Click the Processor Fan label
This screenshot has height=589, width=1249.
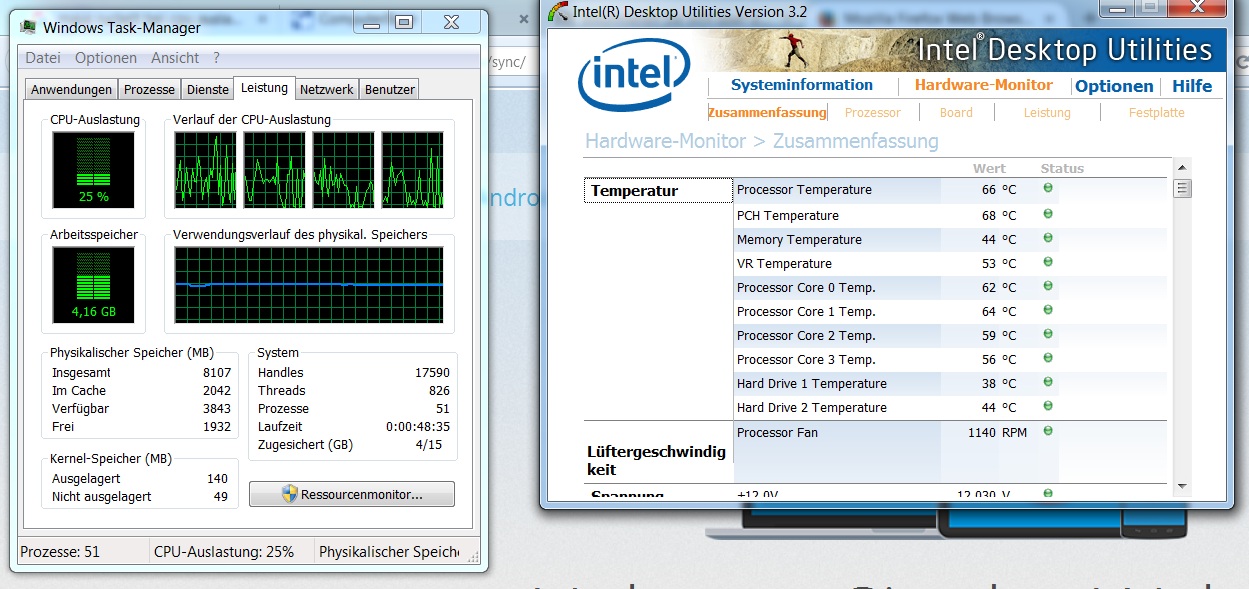click(777, 432)
